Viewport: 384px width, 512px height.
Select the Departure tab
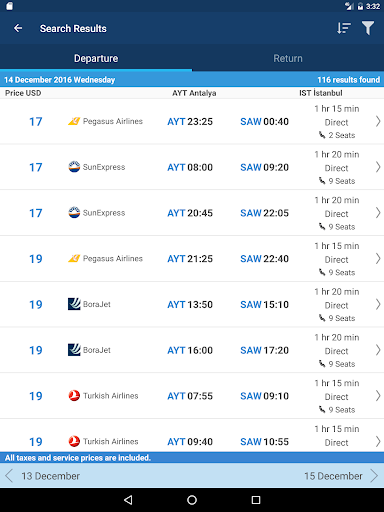point(96,58)
